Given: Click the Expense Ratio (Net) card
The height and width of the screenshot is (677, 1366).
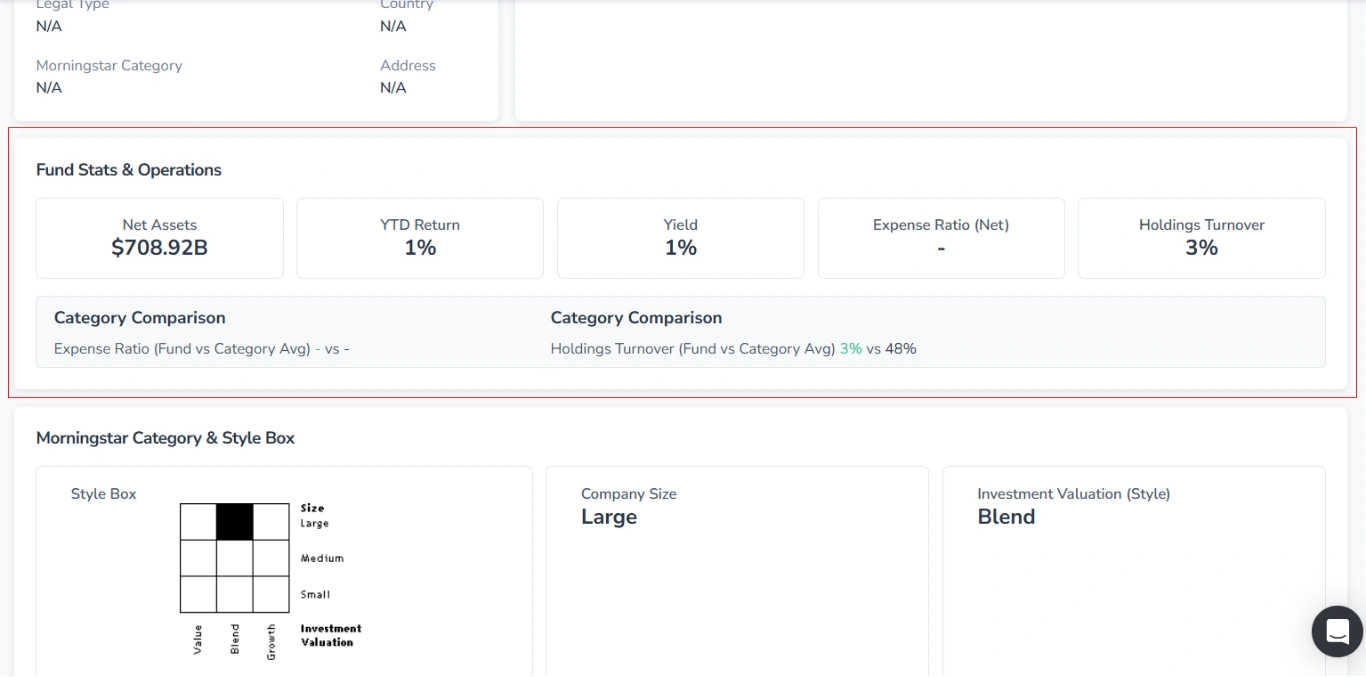Looking at the screenshot, I should tap(940, 238).
